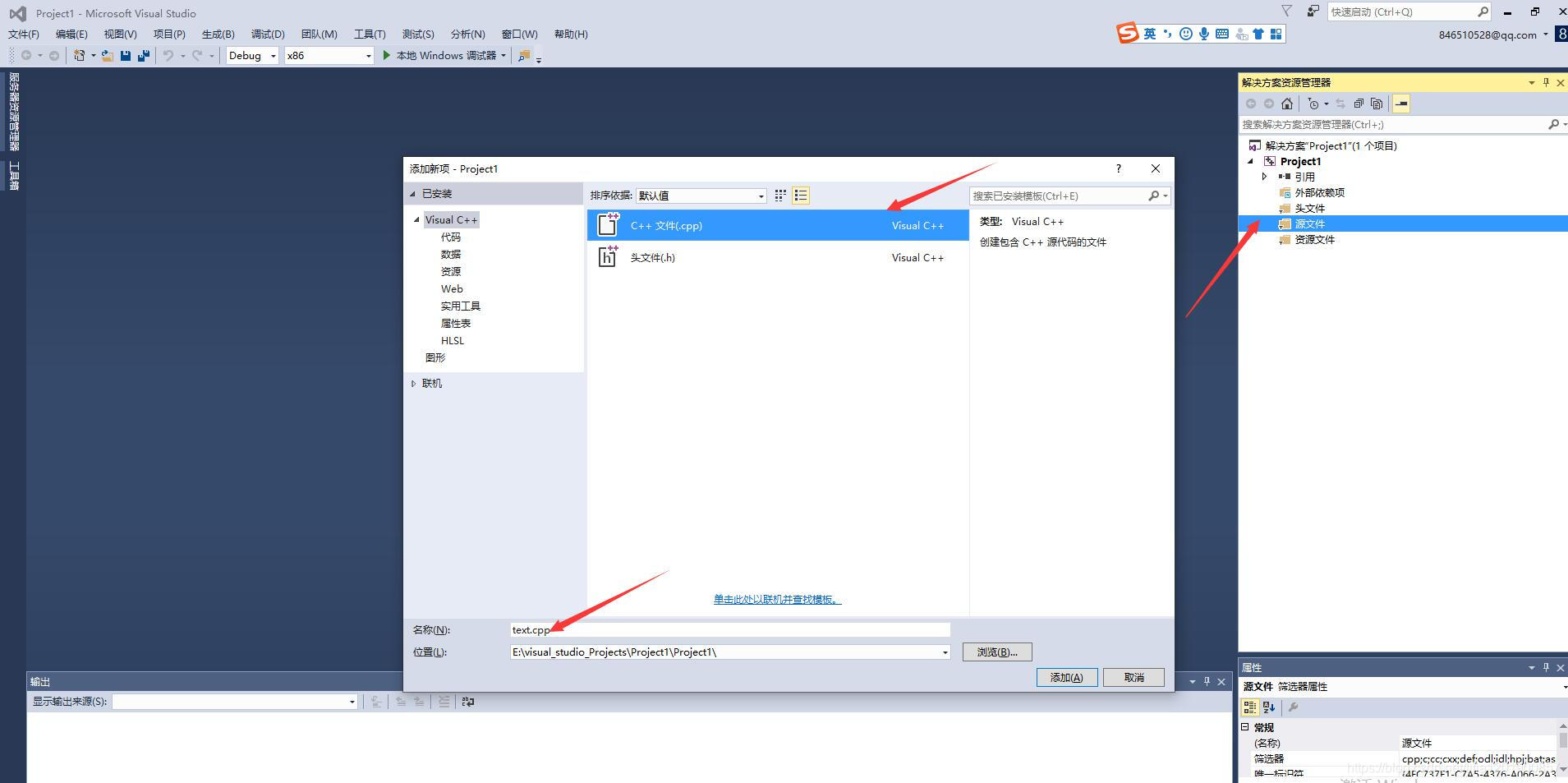
Task: Select the Categorized view icon in Properties panel
Action: click(1251, 707)
